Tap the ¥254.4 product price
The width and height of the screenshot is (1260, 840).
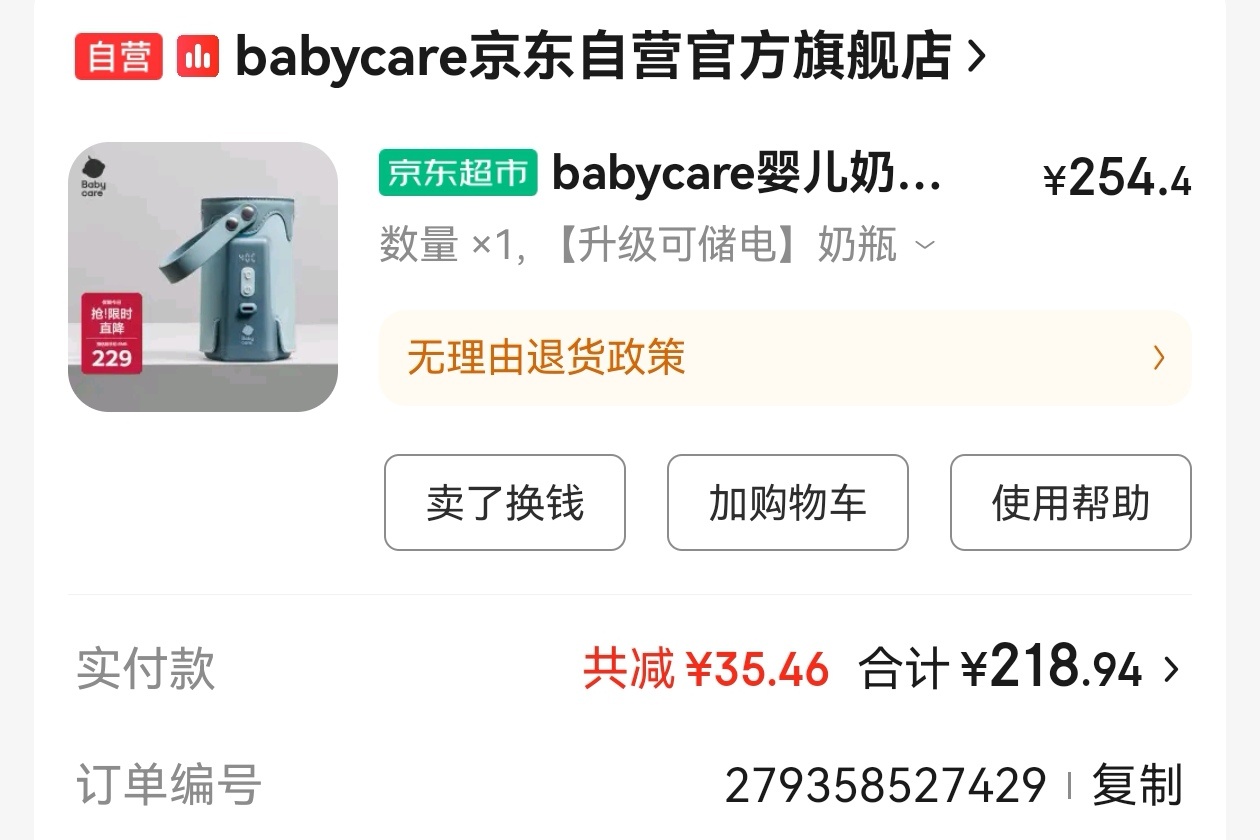click(x=1117, y=179)
